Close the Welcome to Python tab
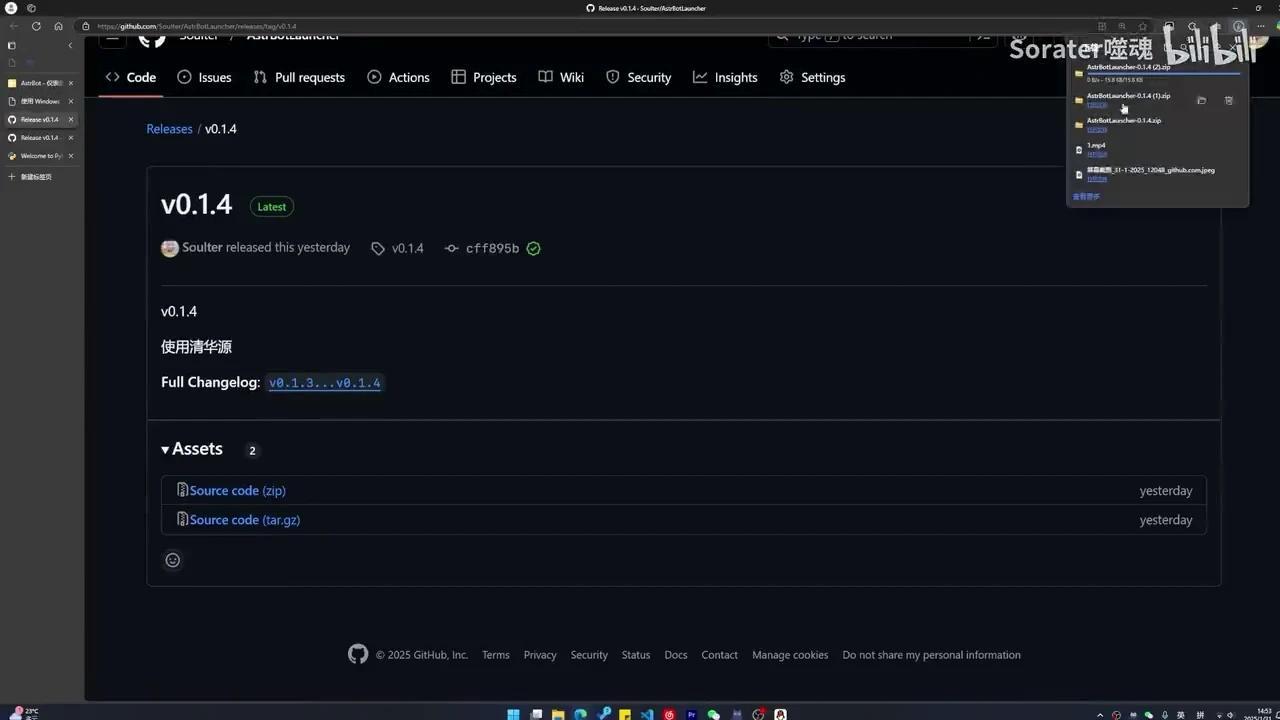The image size is (1280, 720). (70, 156)
